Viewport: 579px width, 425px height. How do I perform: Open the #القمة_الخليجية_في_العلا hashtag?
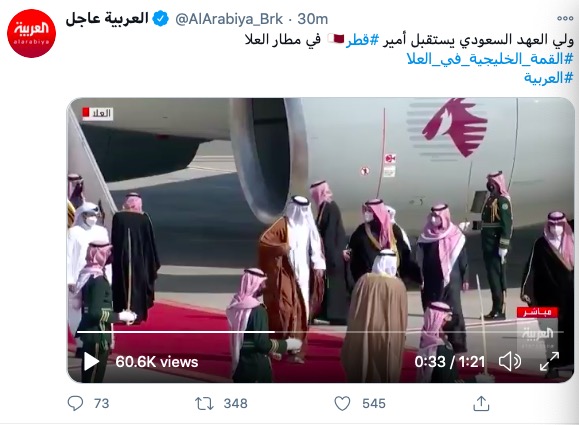pyautogui.click(x=490, y=59)
